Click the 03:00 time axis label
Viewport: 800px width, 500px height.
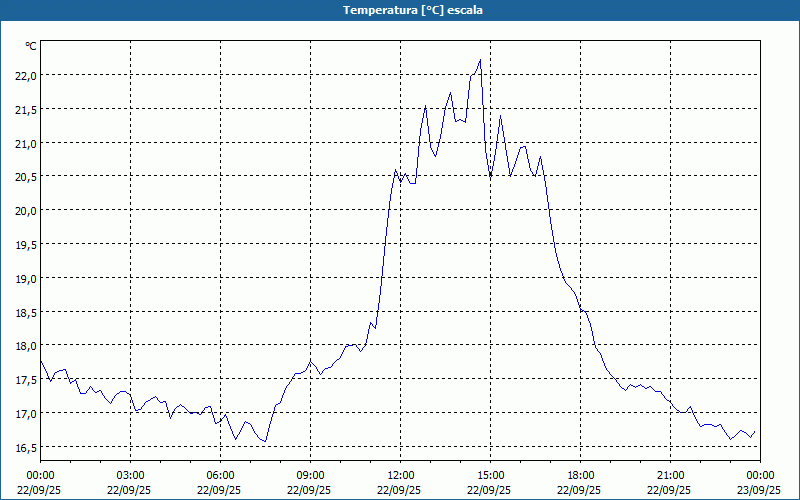[x=130, y=475]
